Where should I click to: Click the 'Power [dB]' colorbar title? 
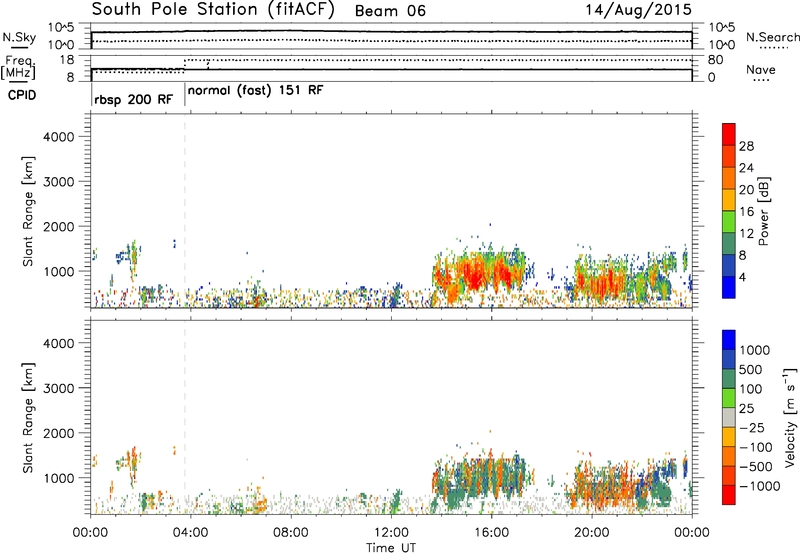(763, 211)
